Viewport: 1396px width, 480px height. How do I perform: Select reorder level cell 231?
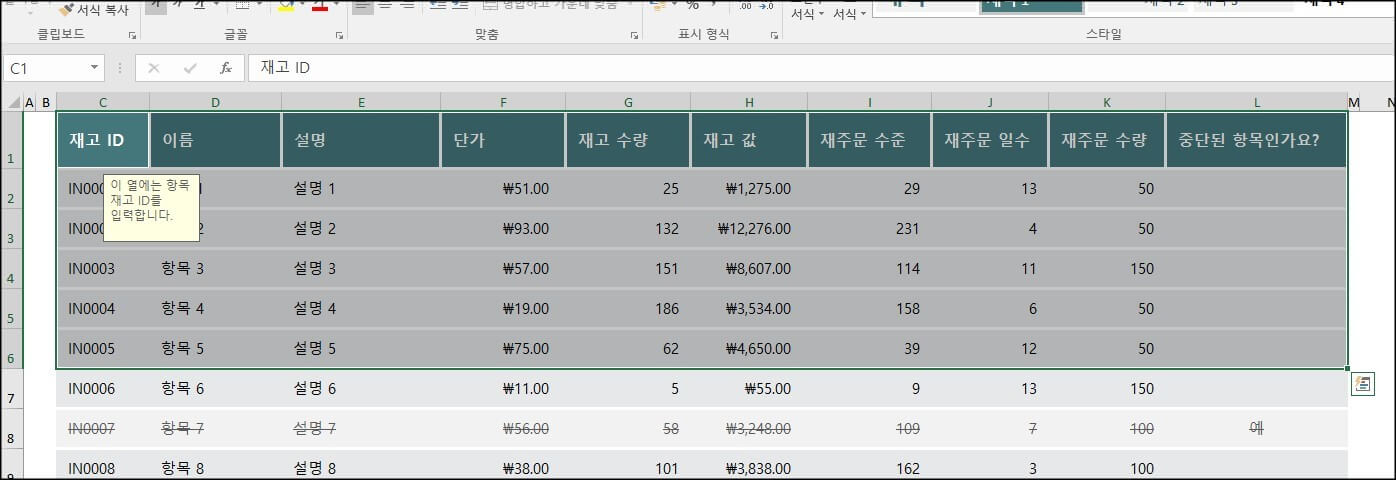[x=870, y=228]
